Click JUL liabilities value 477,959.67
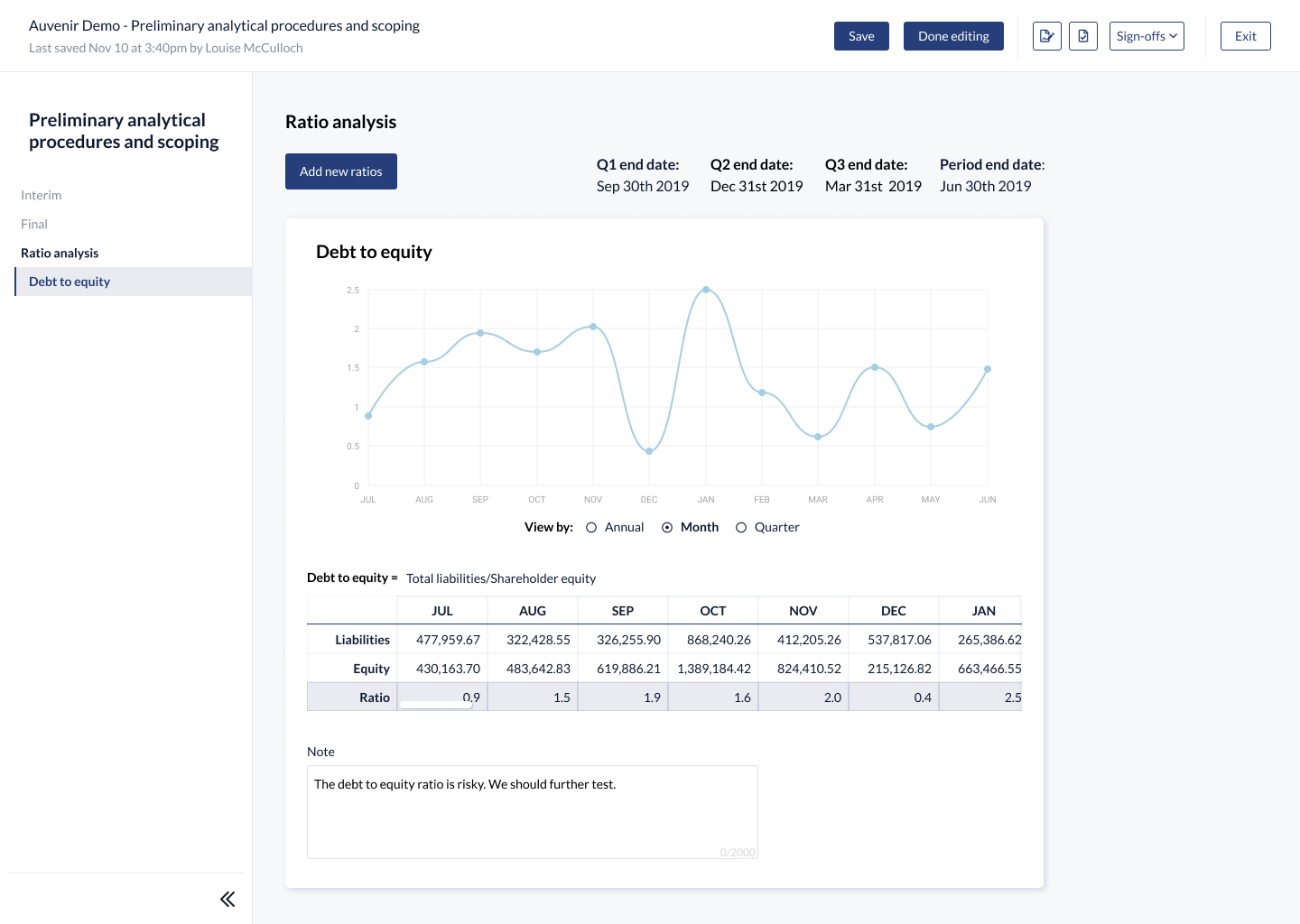This screenshot has height=924, width=1300. click(x=448, y=640)
